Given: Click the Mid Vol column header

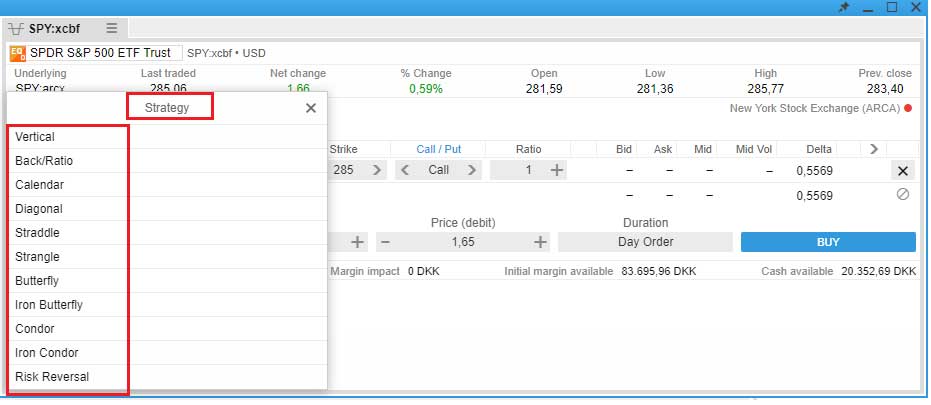Looking at the screenshot, I should pos(753,150).
